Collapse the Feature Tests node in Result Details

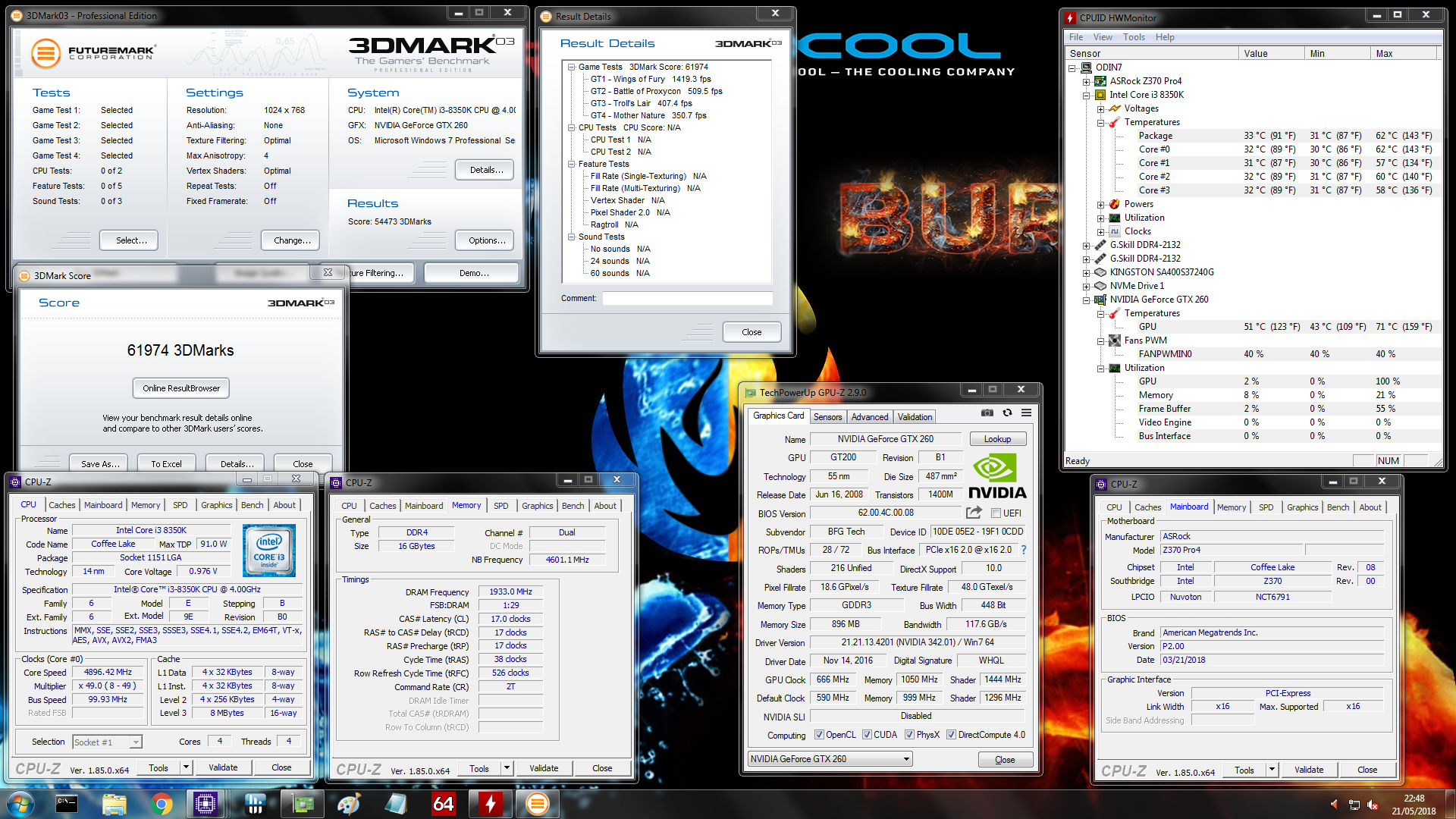tap(572, 164)
